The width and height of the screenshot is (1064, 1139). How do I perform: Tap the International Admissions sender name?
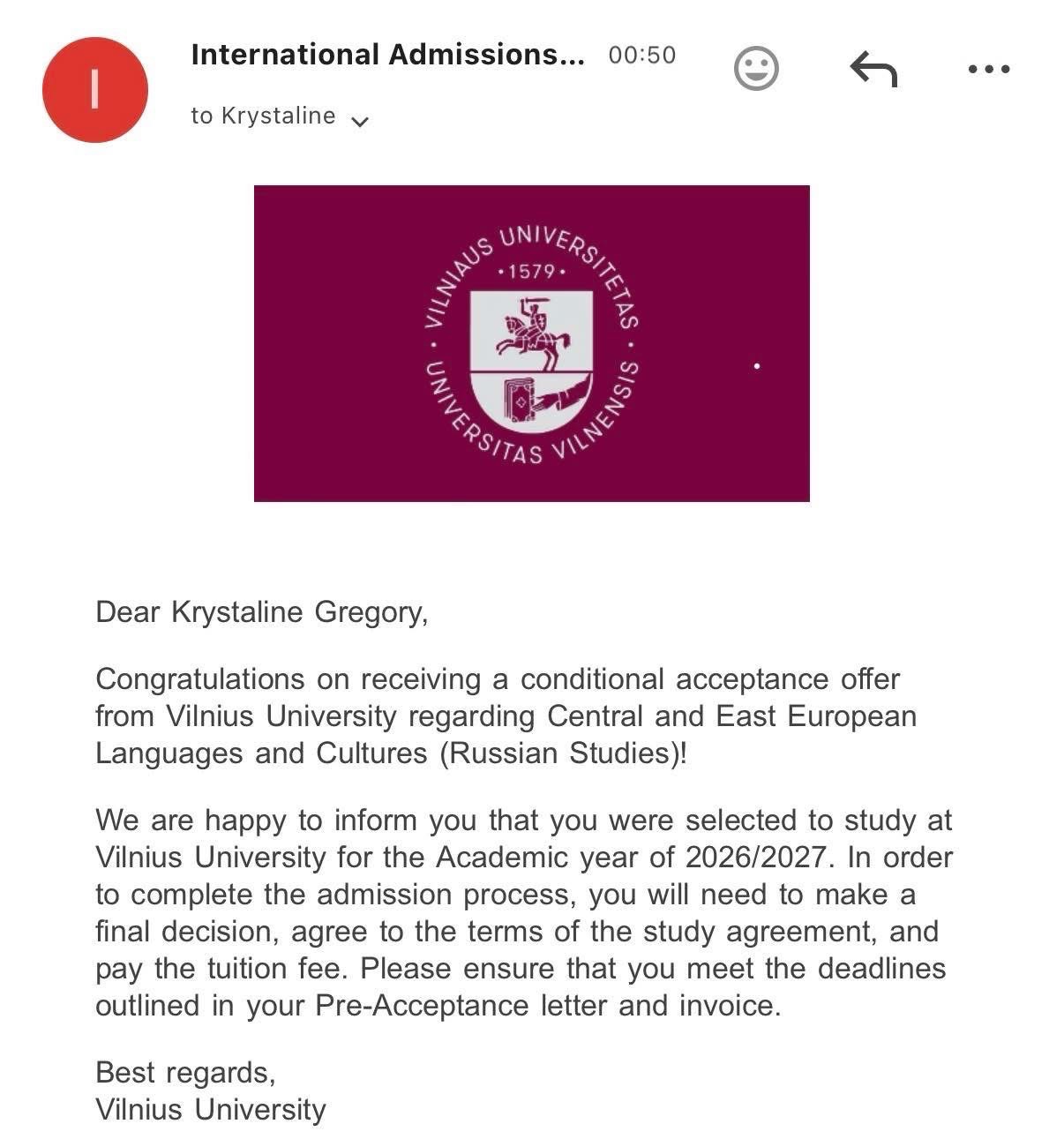tap(387, 55)
